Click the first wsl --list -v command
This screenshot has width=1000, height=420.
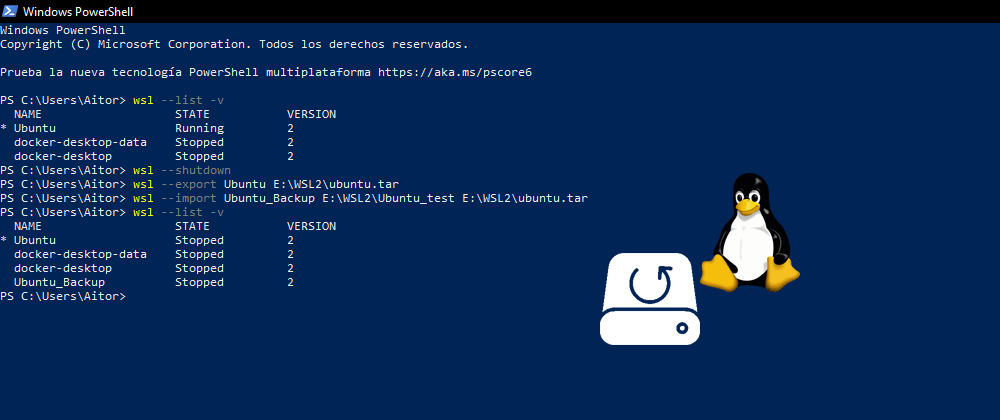tap(178, 101)
